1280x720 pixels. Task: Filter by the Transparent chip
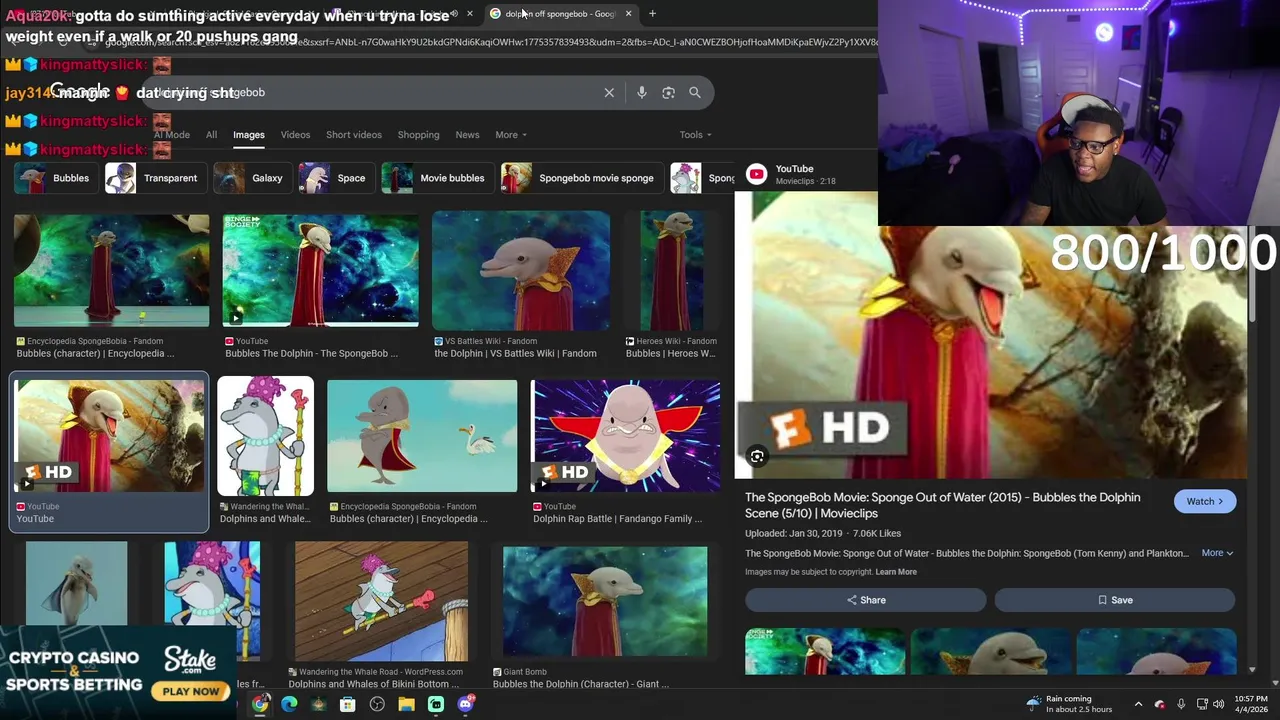pos(154,178)
